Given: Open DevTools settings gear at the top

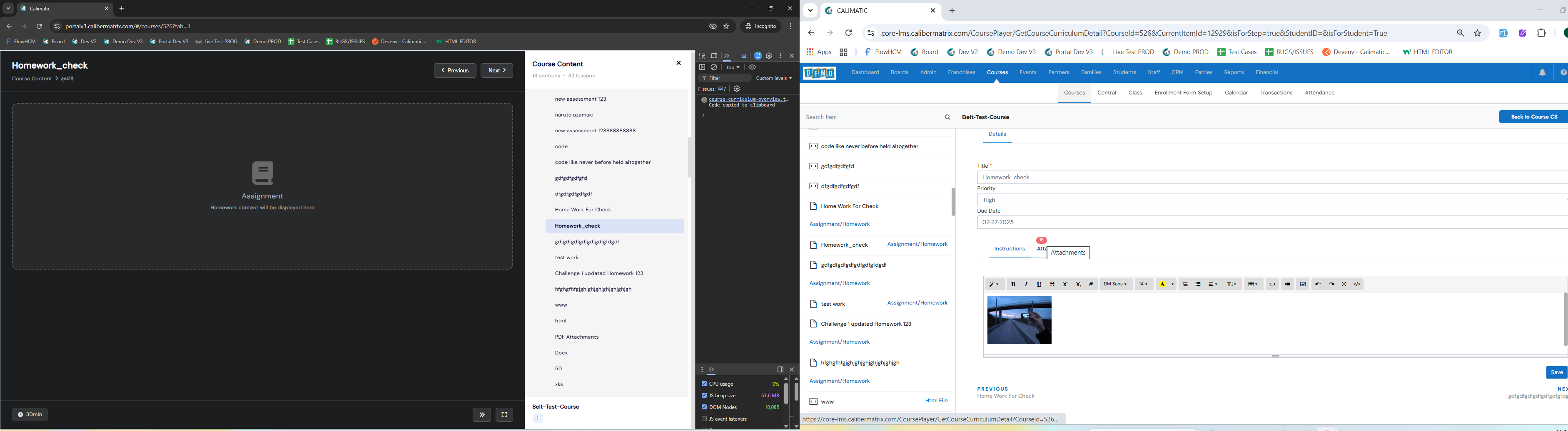Looking at the screenshot, I should (x=769, y=56).
